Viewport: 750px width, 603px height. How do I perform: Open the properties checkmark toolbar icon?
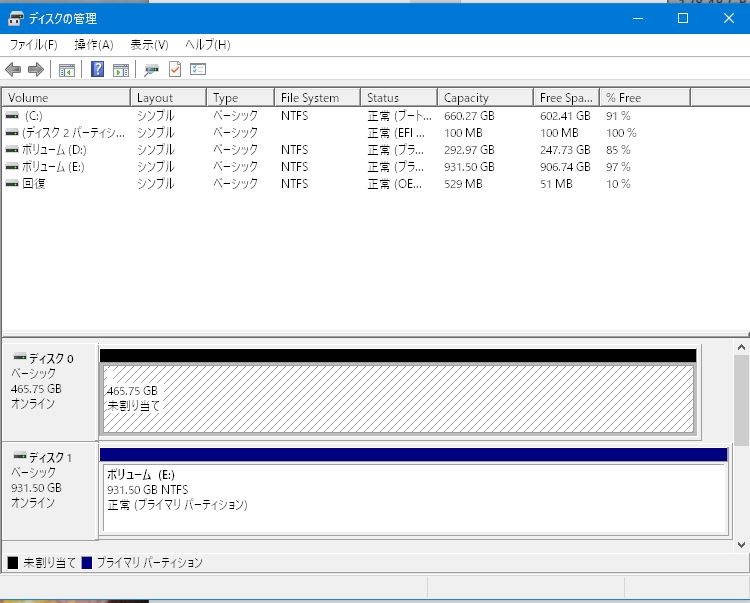tap(175, 69)
